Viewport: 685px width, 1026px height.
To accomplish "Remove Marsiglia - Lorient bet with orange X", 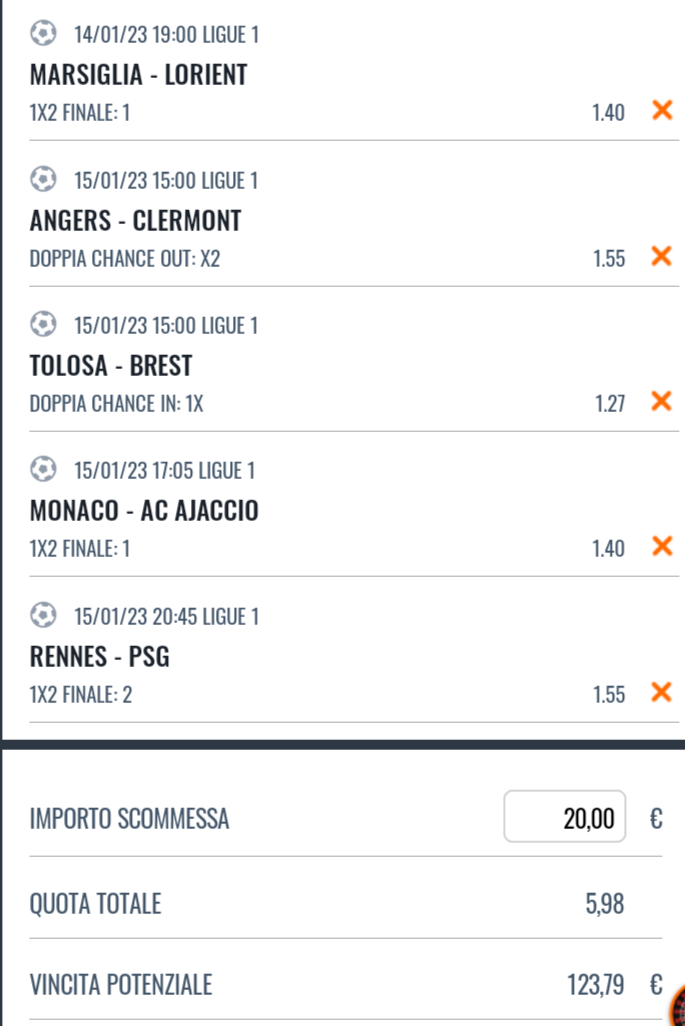I will (661, 111).
